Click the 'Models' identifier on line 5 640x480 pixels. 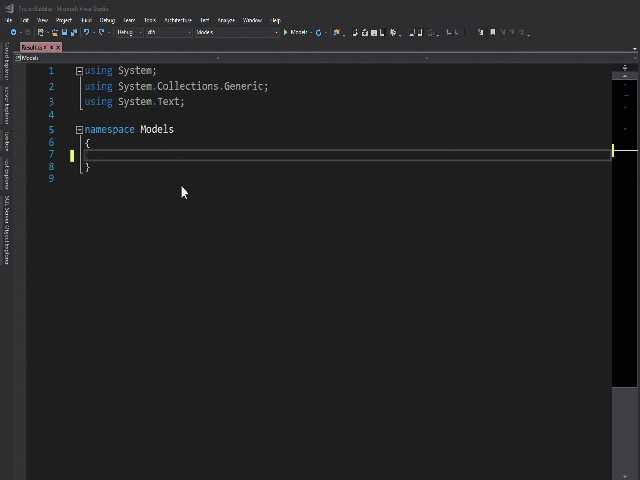coord(157,129)
